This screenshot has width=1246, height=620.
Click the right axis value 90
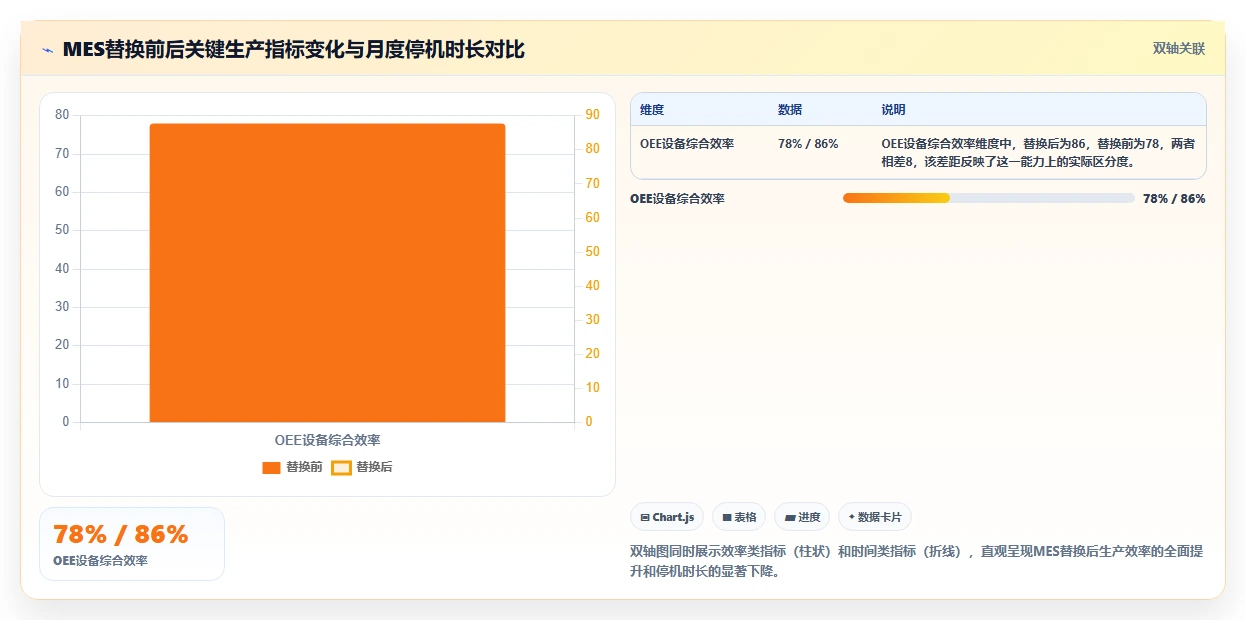(592, 115)
